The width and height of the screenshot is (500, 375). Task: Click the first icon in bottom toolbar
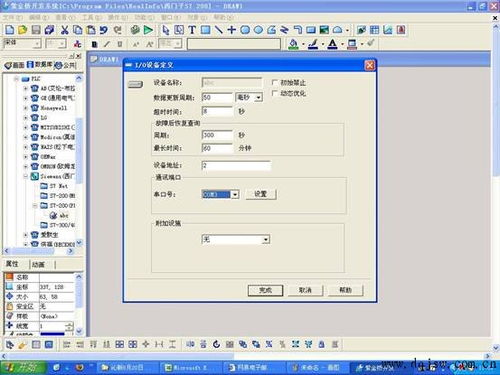tap(10, 344)
